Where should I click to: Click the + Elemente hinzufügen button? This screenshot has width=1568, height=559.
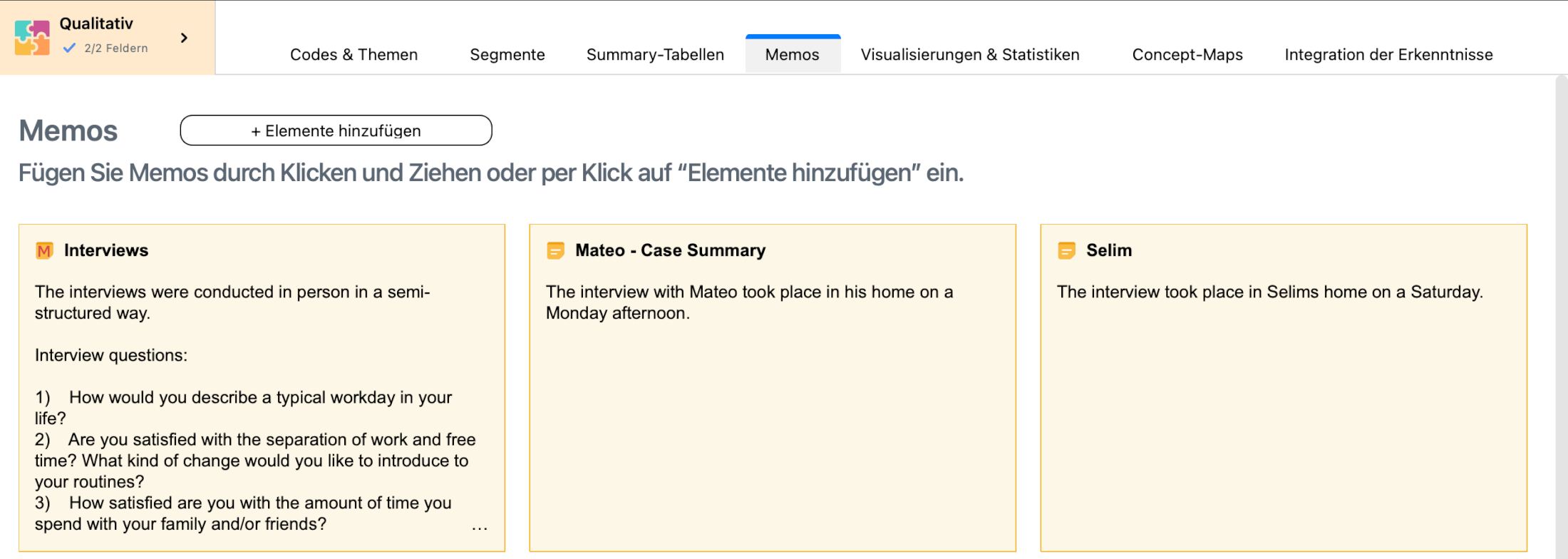[336, 130]
